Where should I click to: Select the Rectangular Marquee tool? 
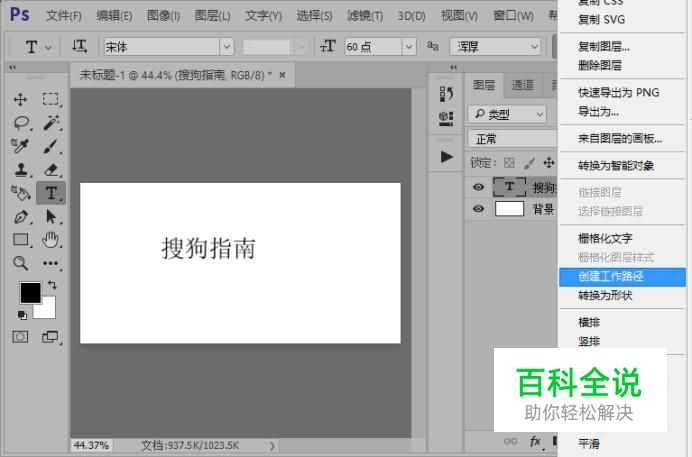point(51,99)
